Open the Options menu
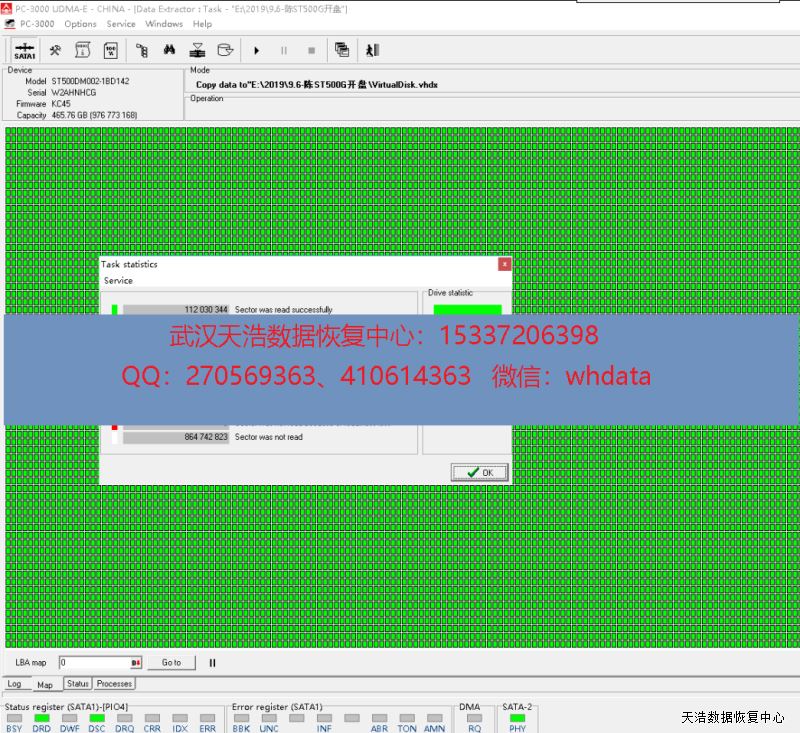 [x=80, y=24]
